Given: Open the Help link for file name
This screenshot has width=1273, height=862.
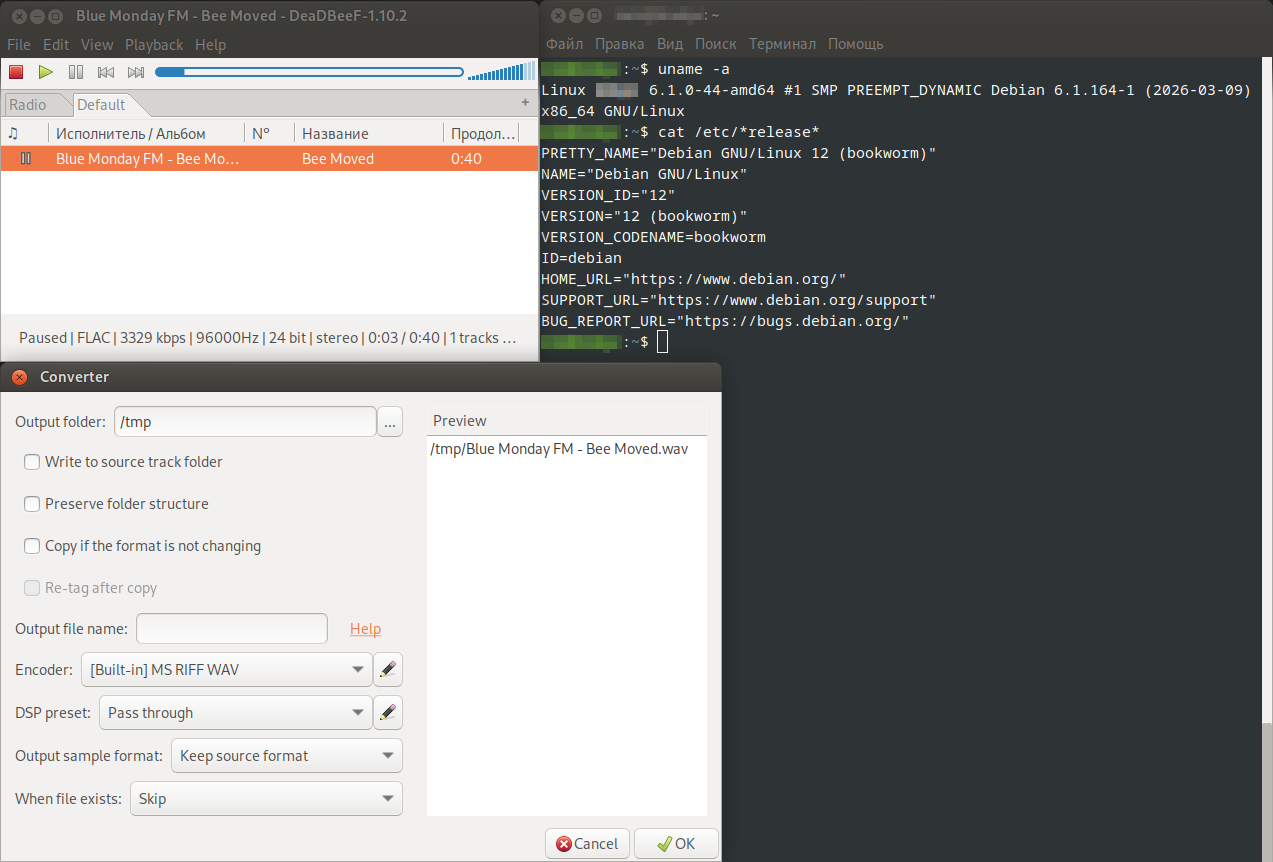Looking at the screenshot, I should pos(365,629).
